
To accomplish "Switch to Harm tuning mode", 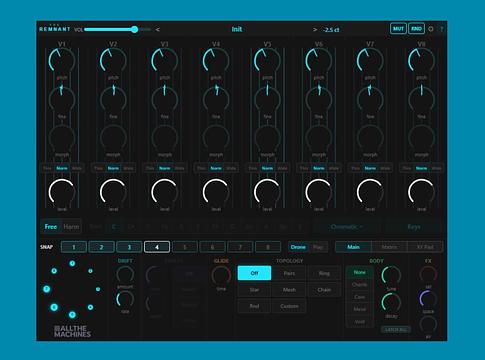I will (x=71, y=227).
